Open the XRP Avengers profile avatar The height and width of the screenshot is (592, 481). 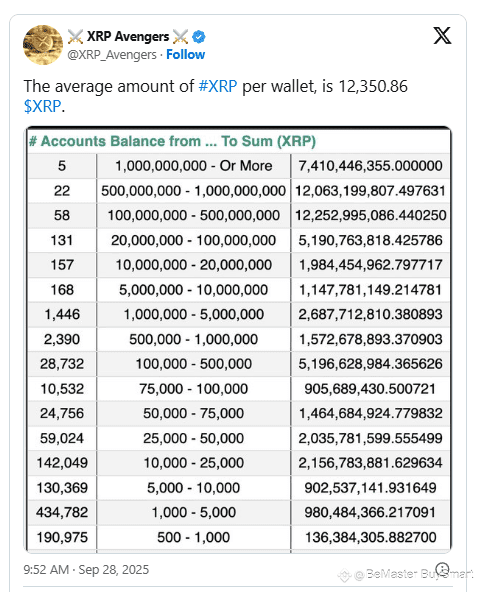[43, 45]
